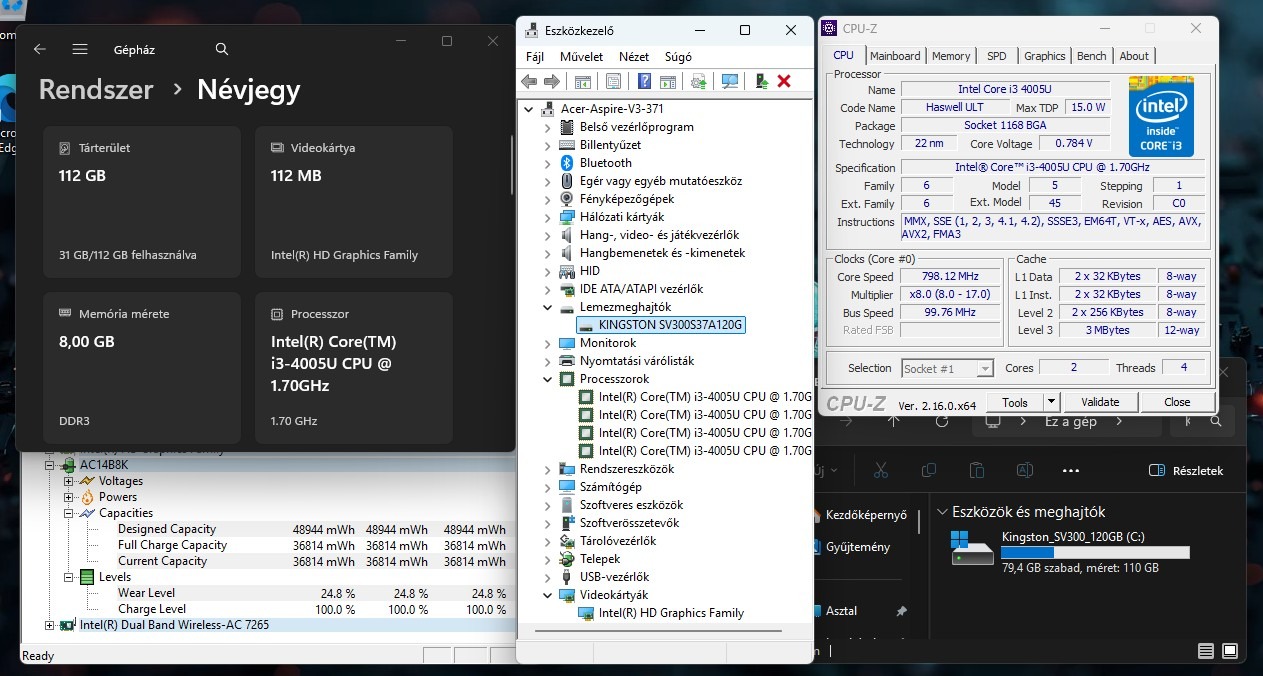Open the Socket #1 selection combo box
Screen dimensions: 1263x676
(947, 368)
